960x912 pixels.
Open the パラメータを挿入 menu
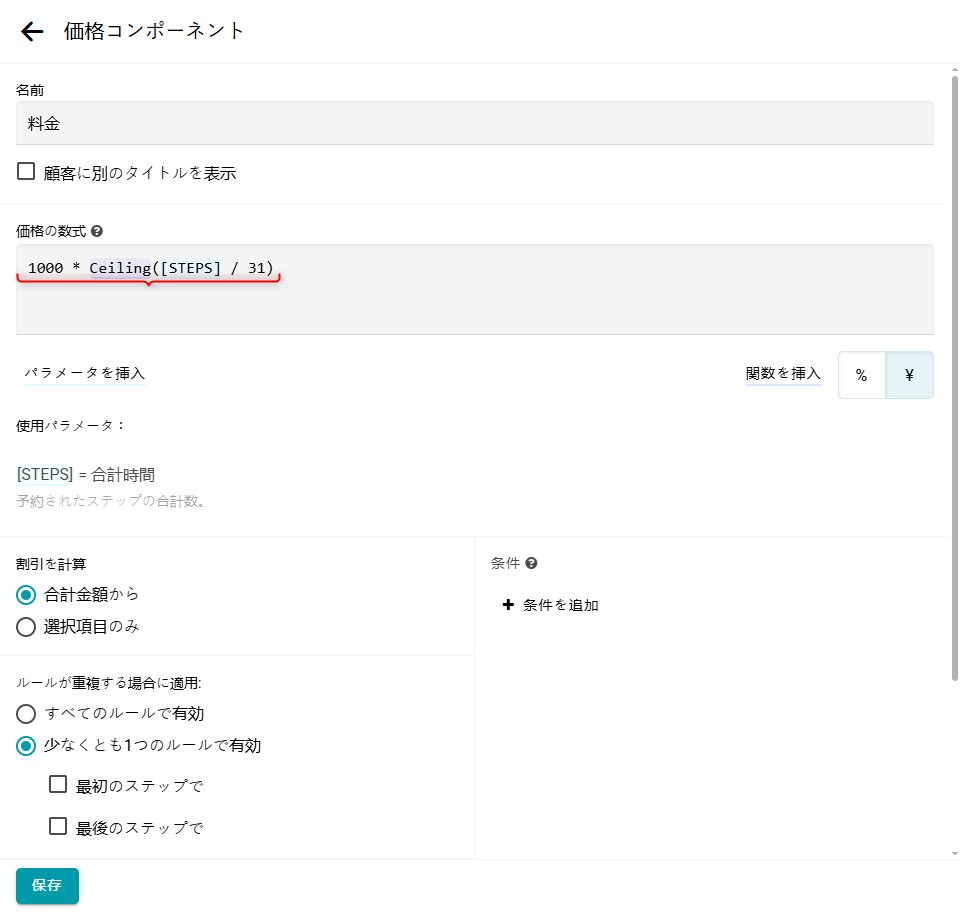(85, 374)
